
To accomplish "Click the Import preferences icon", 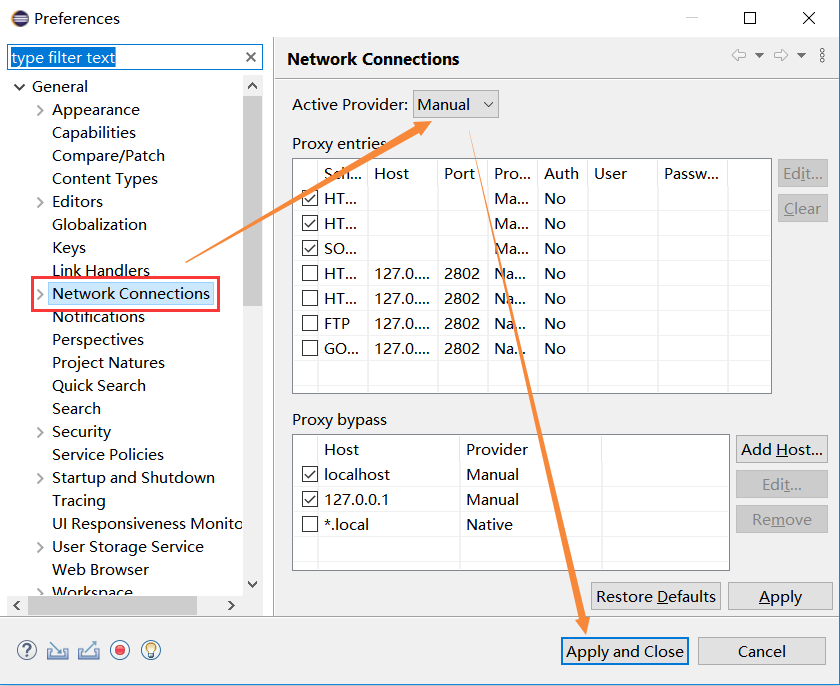I will click(58, 650).
